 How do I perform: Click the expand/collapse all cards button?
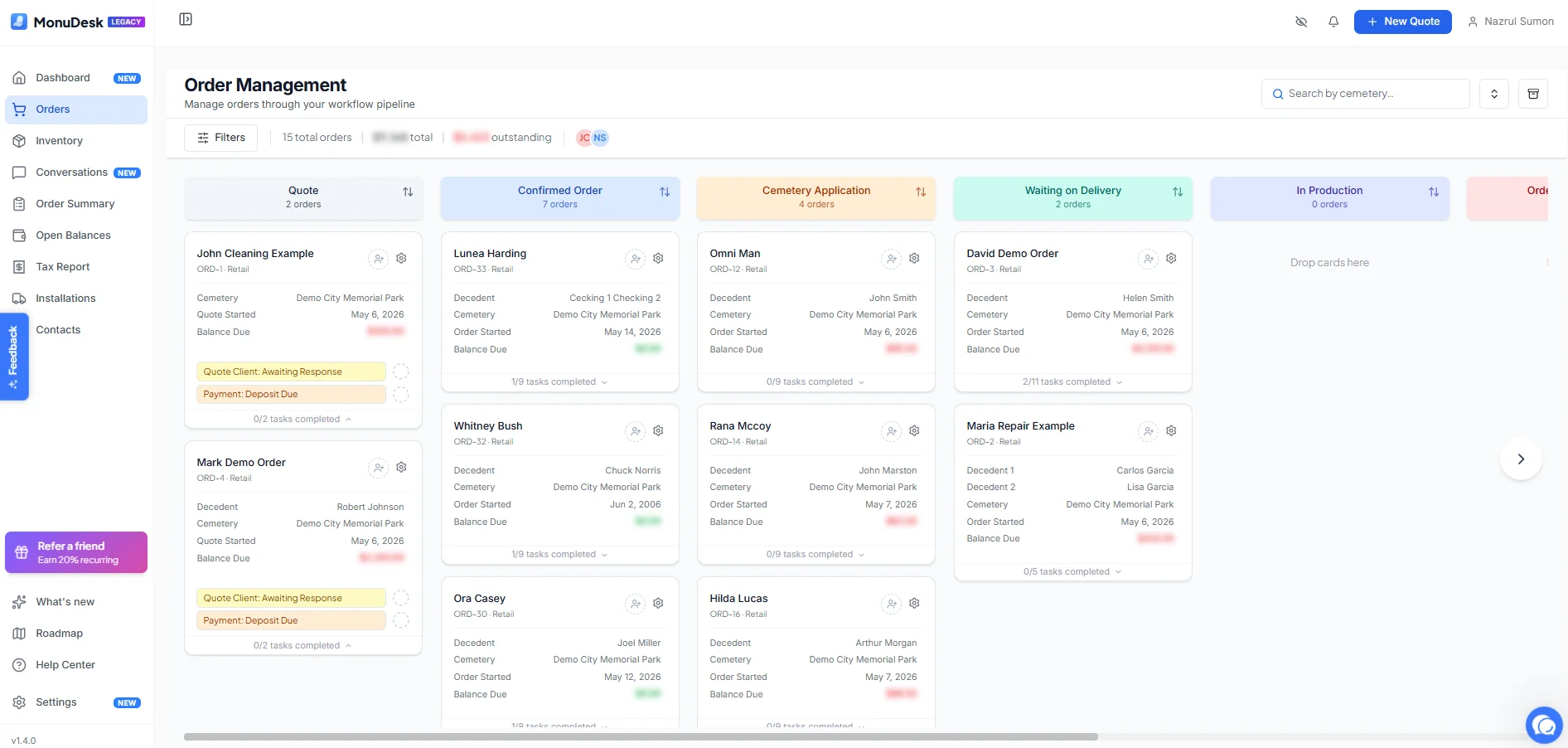pyautogui.click(x=1494, y=94)
